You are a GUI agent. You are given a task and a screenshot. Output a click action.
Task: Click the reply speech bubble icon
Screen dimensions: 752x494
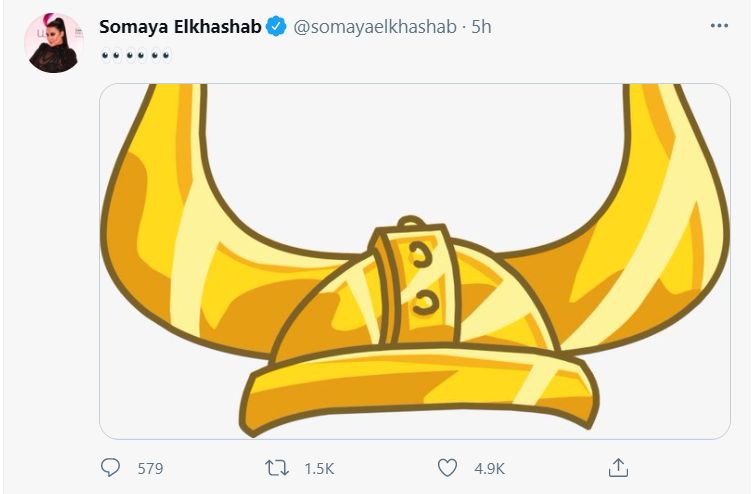pos(112,467)
